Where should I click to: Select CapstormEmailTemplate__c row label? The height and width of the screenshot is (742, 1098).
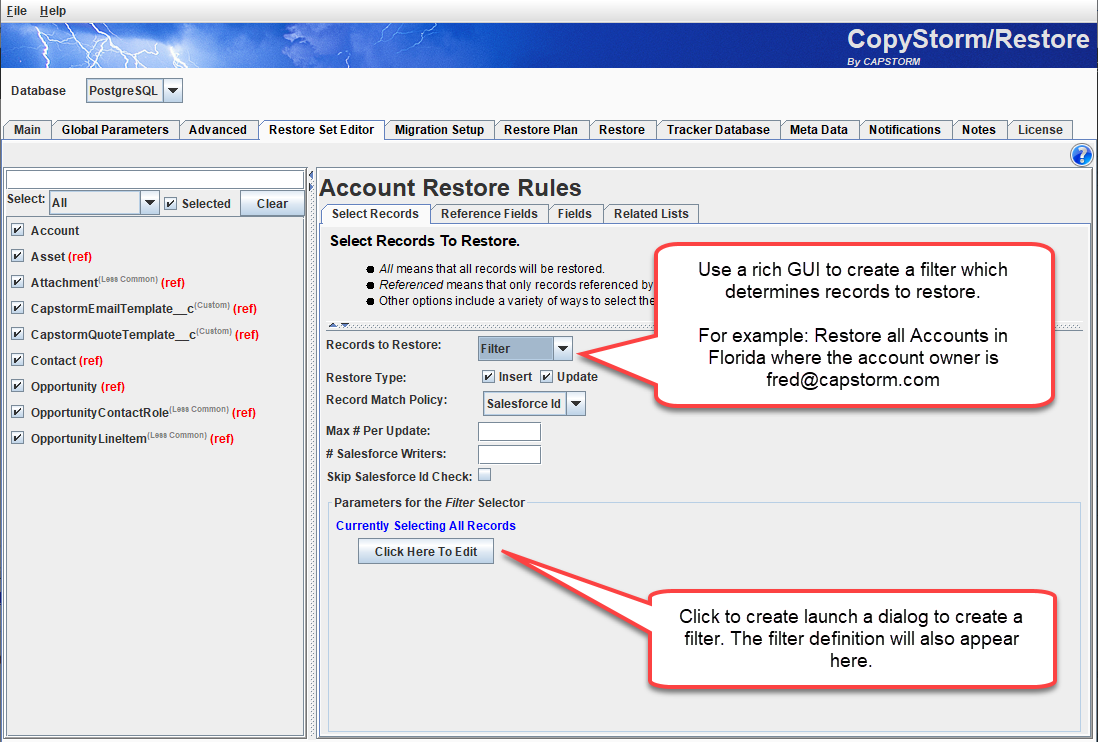[144, 308]
